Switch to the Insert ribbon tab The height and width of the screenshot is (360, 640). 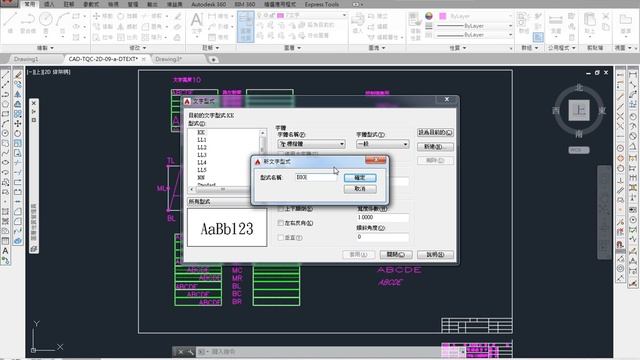(49, 4)
